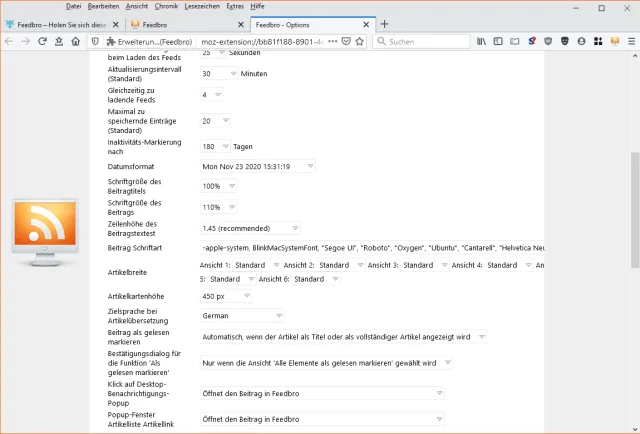Viewport: 640px width, 434px height.
Task: Click the moz-extension URL address field
Action: (x=263, y=42)
